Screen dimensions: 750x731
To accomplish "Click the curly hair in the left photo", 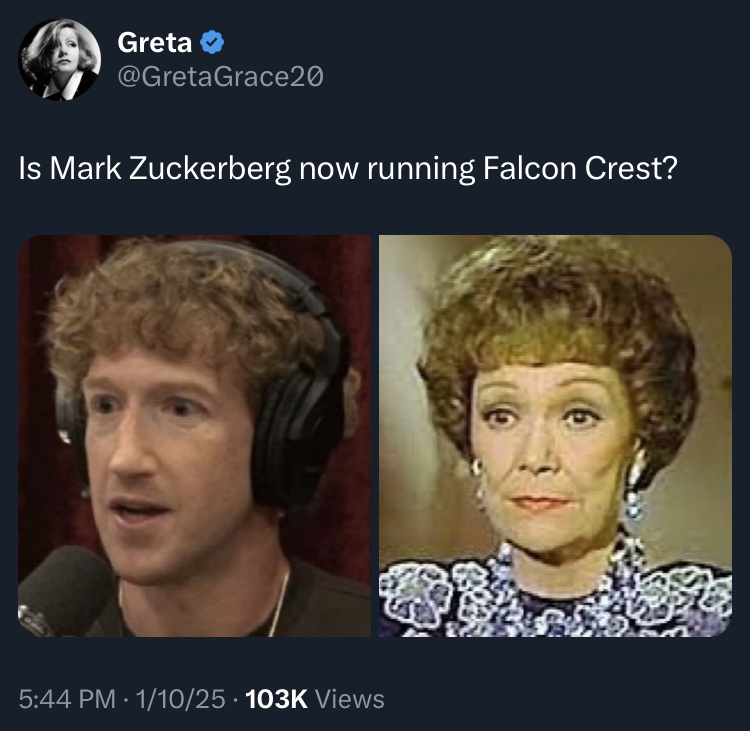I will pyautogui.click(x=180, y=300).
